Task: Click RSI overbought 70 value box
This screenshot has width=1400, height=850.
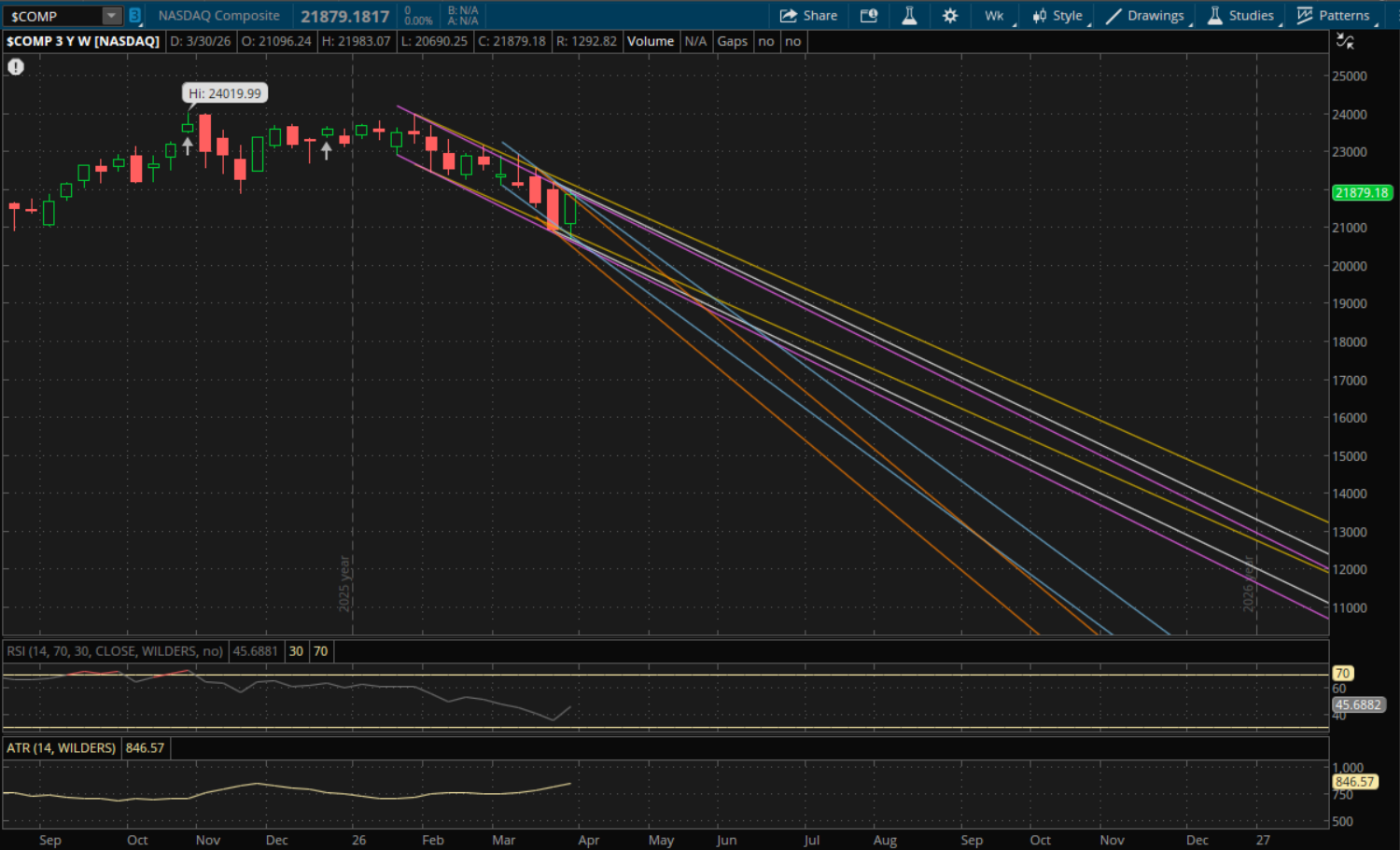Action: pyautogui.click(x=320, y=651)
